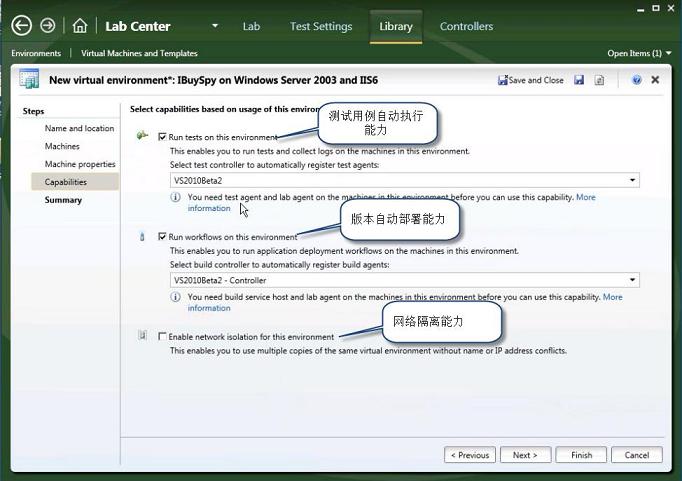Open the Environments sub-tab

coord(36,53)
